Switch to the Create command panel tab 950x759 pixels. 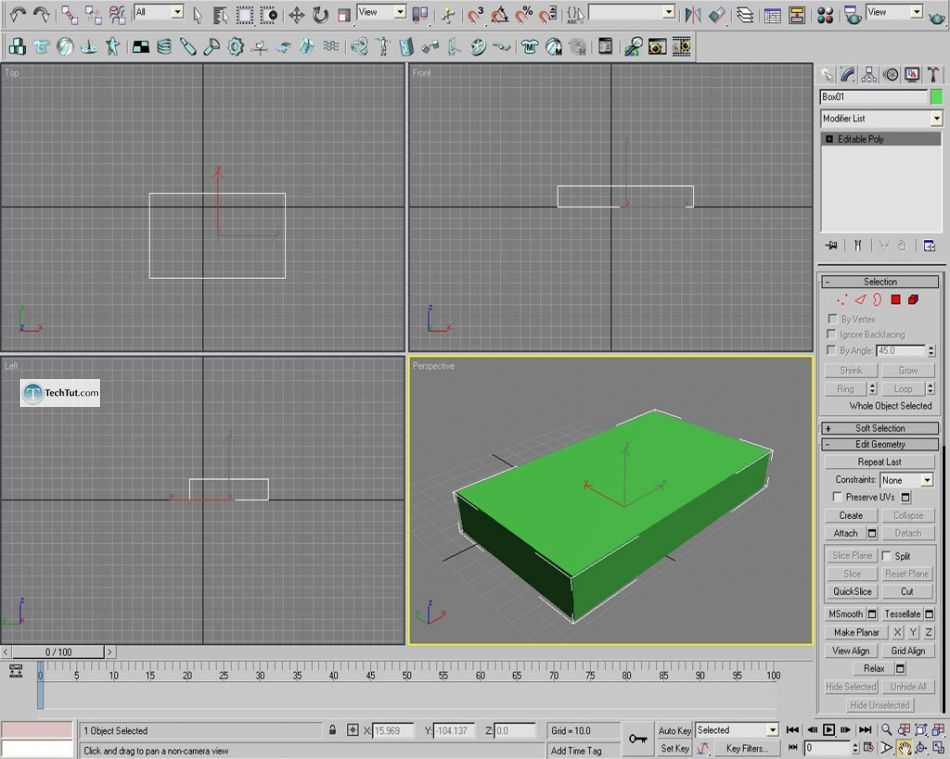[x=827, y=75]
